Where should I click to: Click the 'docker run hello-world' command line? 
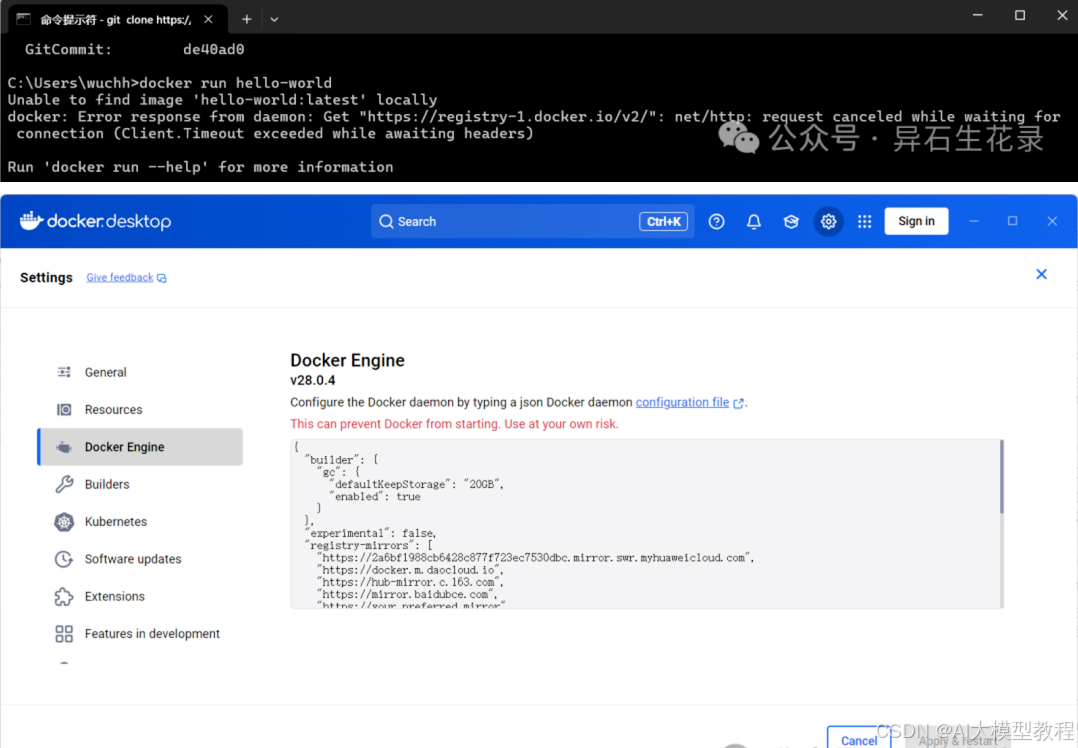click(x=170, y=83)
